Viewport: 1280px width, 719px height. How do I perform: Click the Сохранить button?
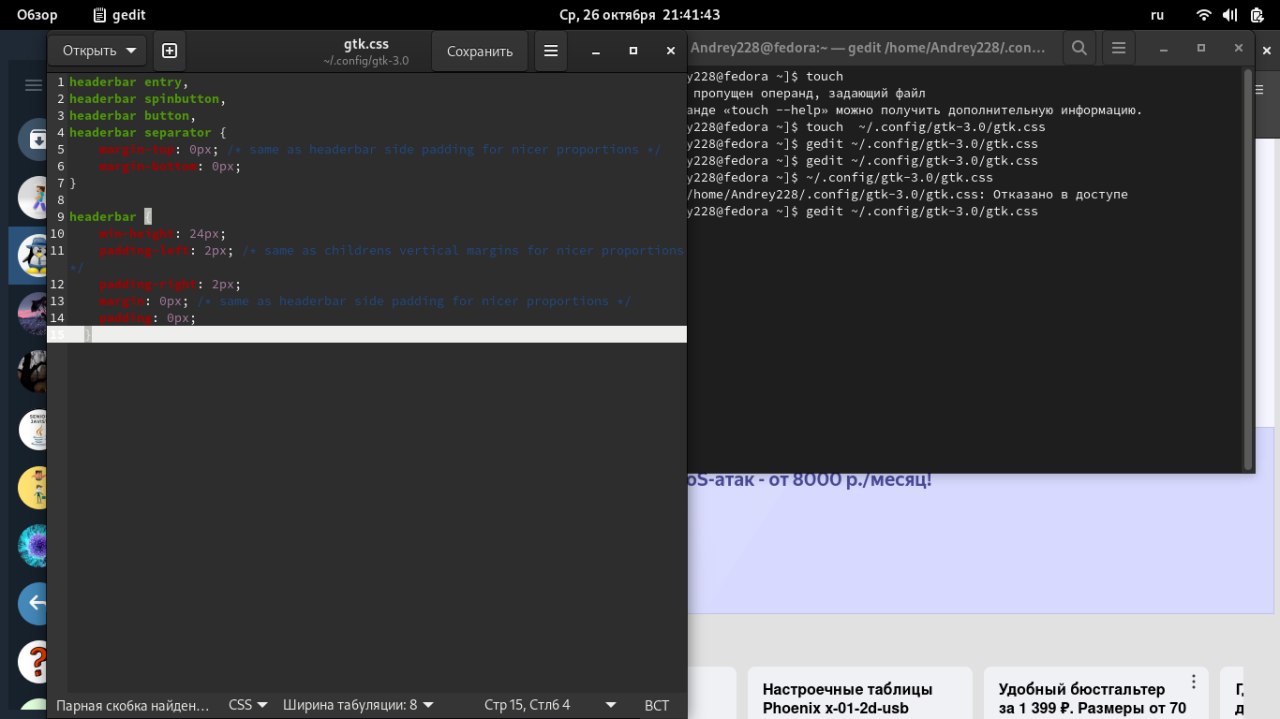point(480,51)
